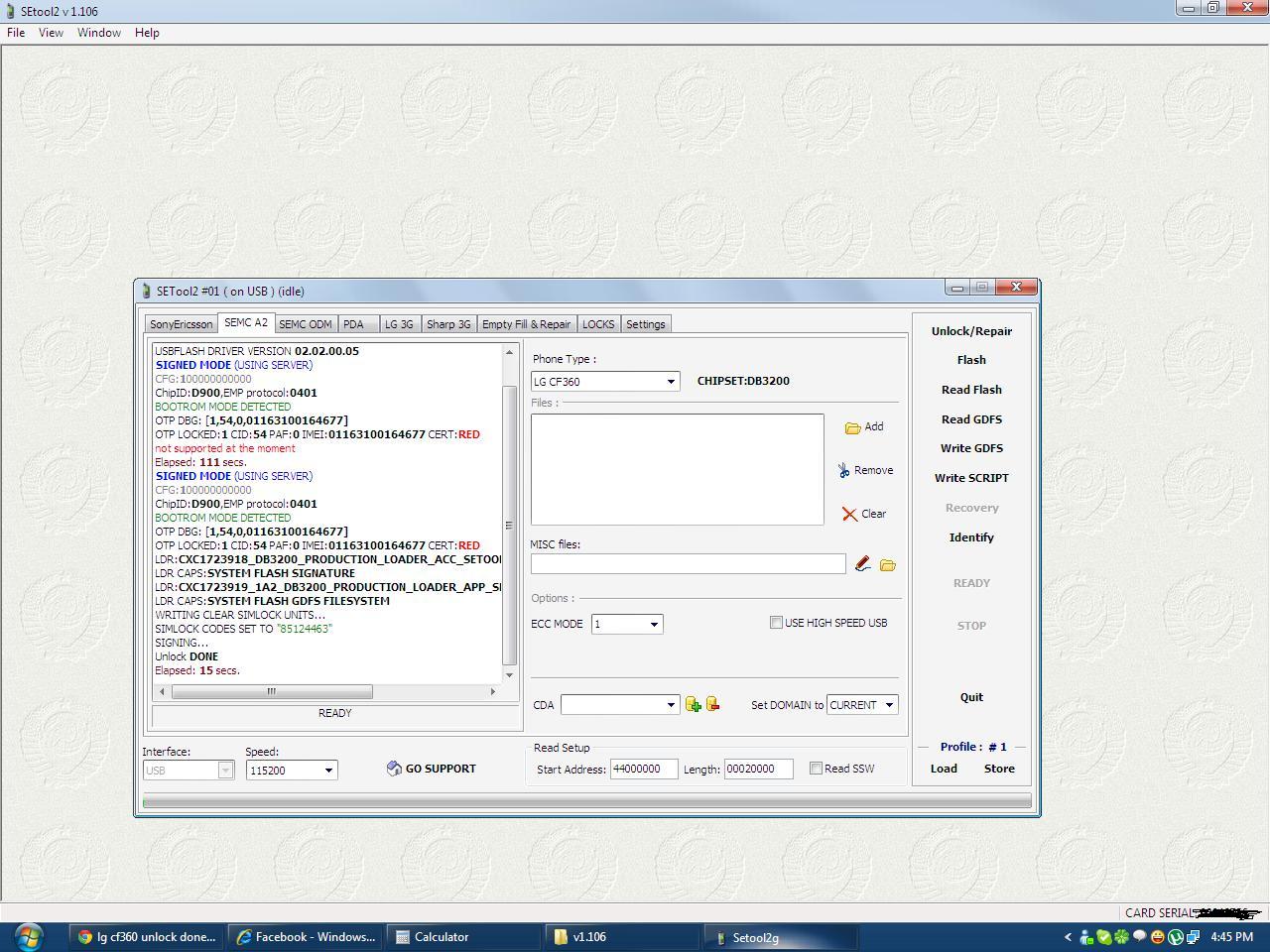This screenshot has width=1270, height=952.
Task: Open the Window menu
Action: tap(99, 33)
